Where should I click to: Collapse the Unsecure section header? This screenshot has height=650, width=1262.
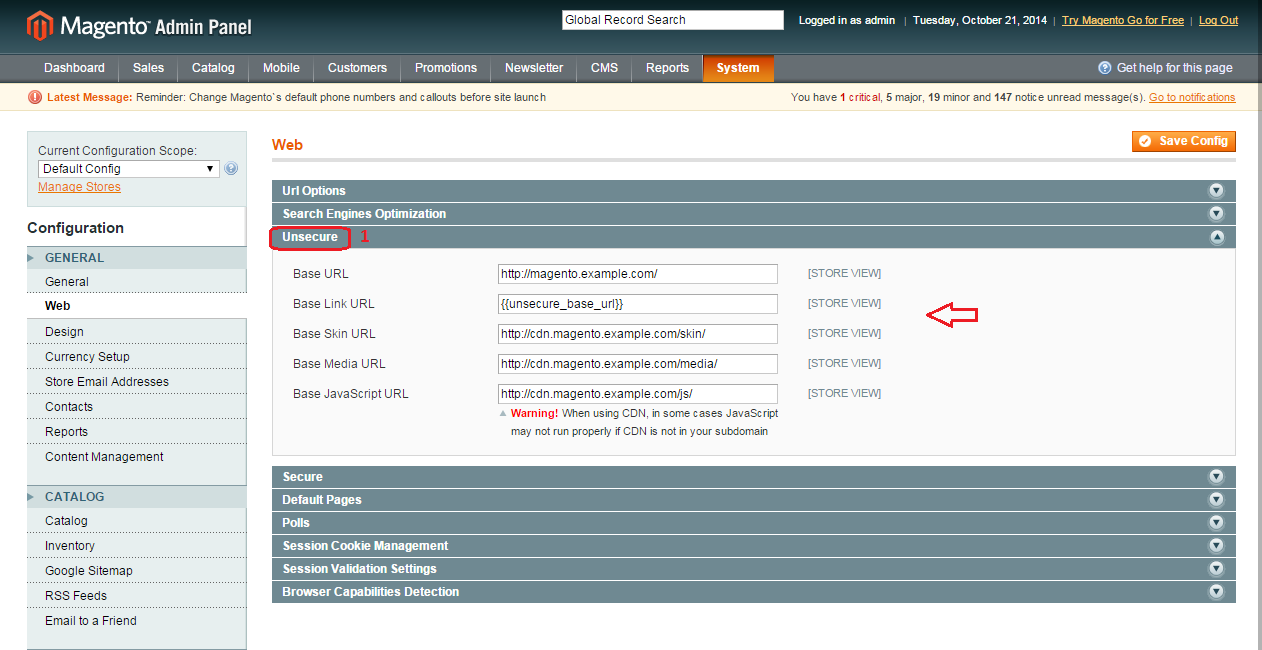(753, 237)
